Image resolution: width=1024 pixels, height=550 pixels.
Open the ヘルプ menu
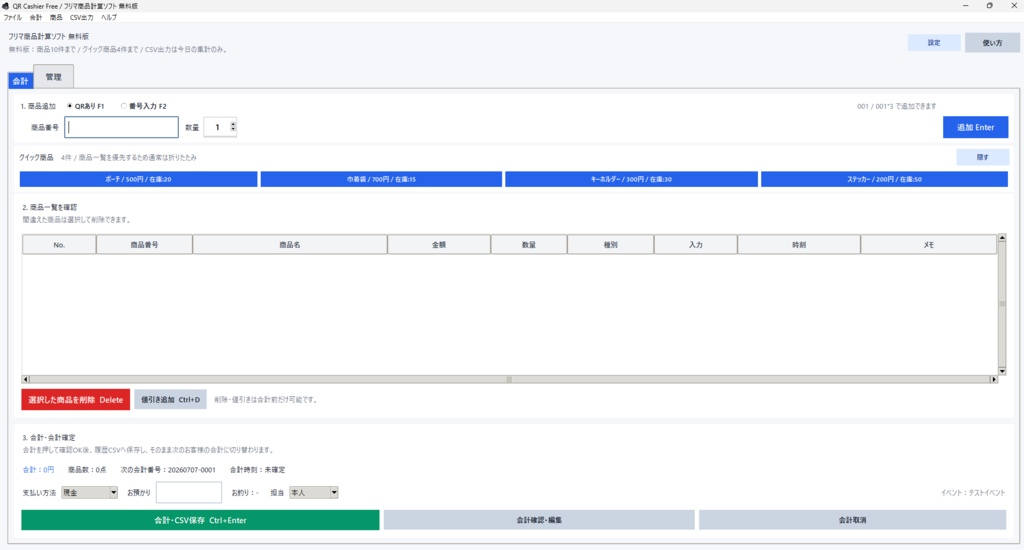coord(108,18)
